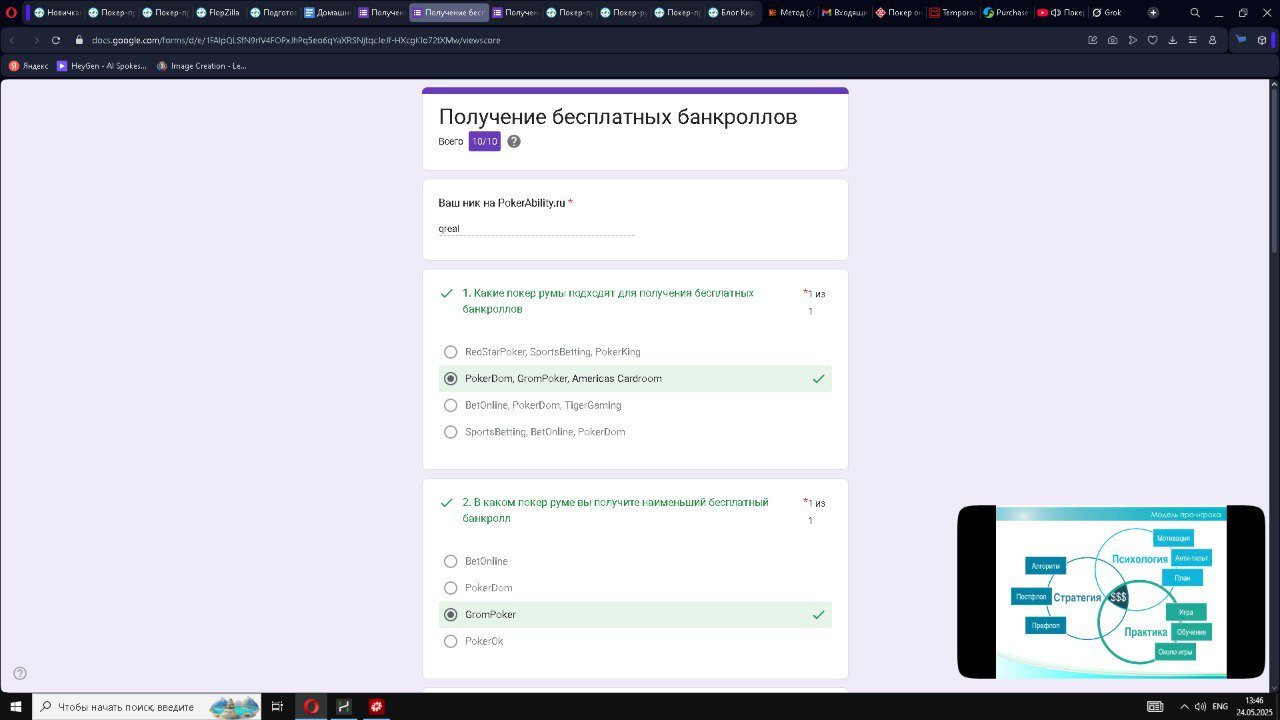Select the PokerDom radio in question 2

[450, 588]
